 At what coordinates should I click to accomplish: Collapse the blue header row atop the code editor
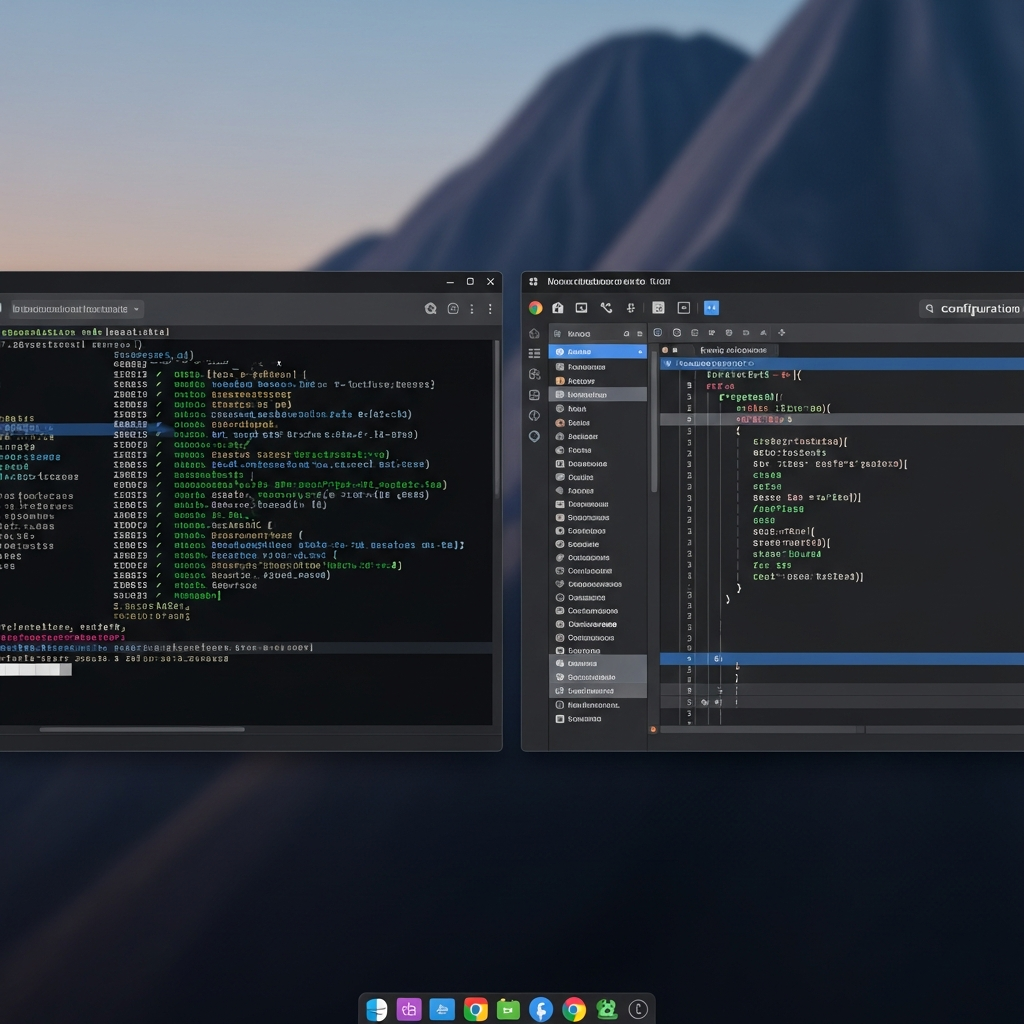[842, 364]
